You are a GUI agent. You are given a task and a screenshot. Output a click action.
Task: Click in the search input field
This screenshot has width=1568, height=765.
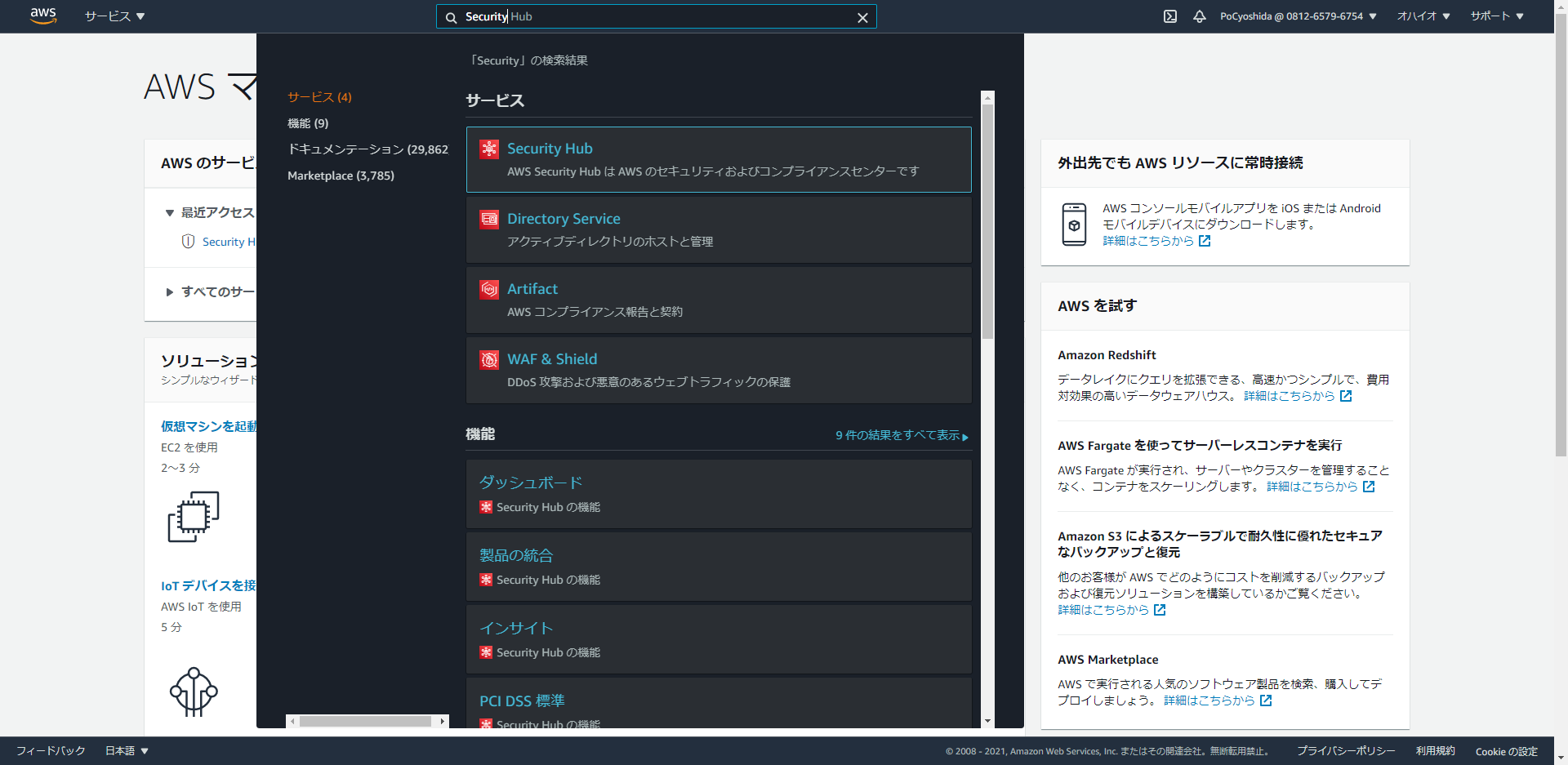click(x=657, y=17)
